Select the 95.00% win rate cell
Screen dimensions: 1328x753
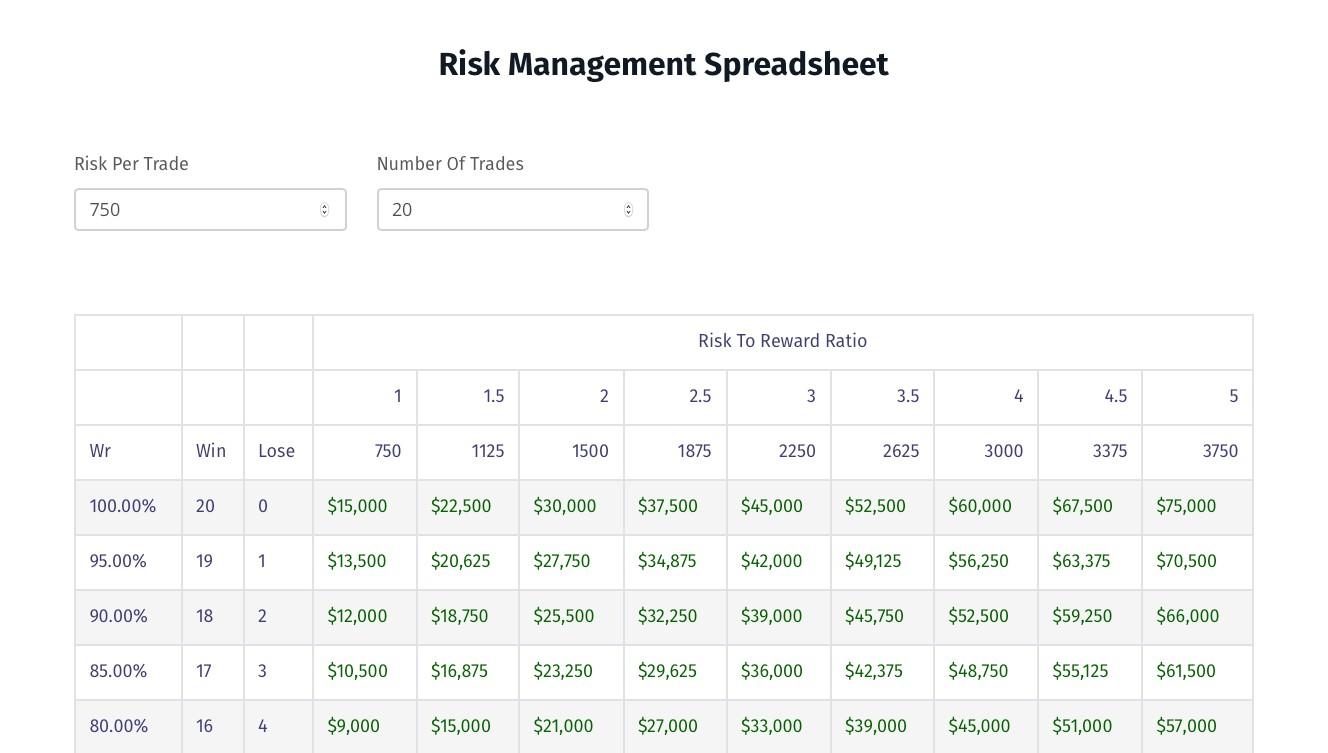pyautogui.click(x=118, y=561)
